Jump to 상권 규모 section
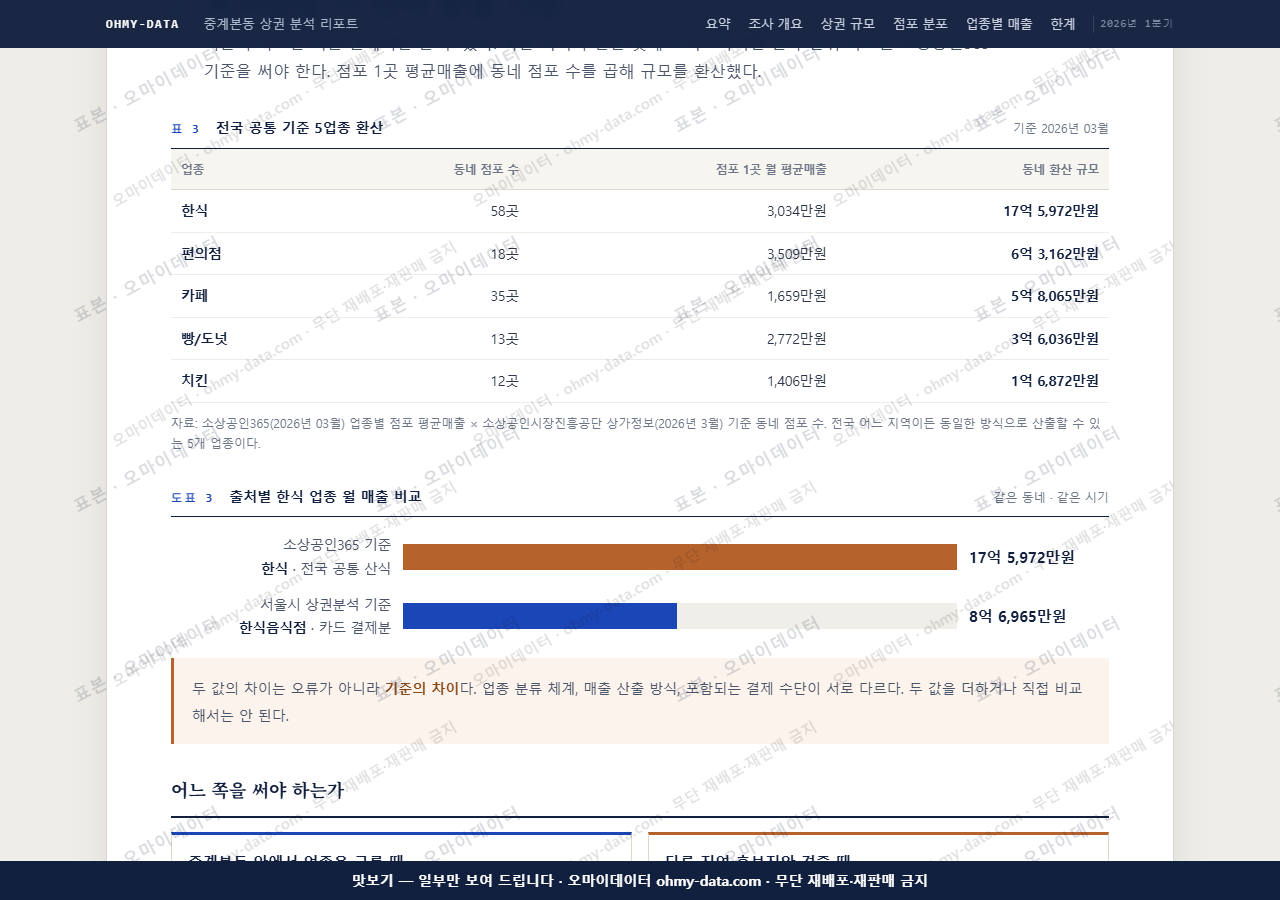Image resolution: width=1280 pixels, height=900 pixels. pos(847,24)
